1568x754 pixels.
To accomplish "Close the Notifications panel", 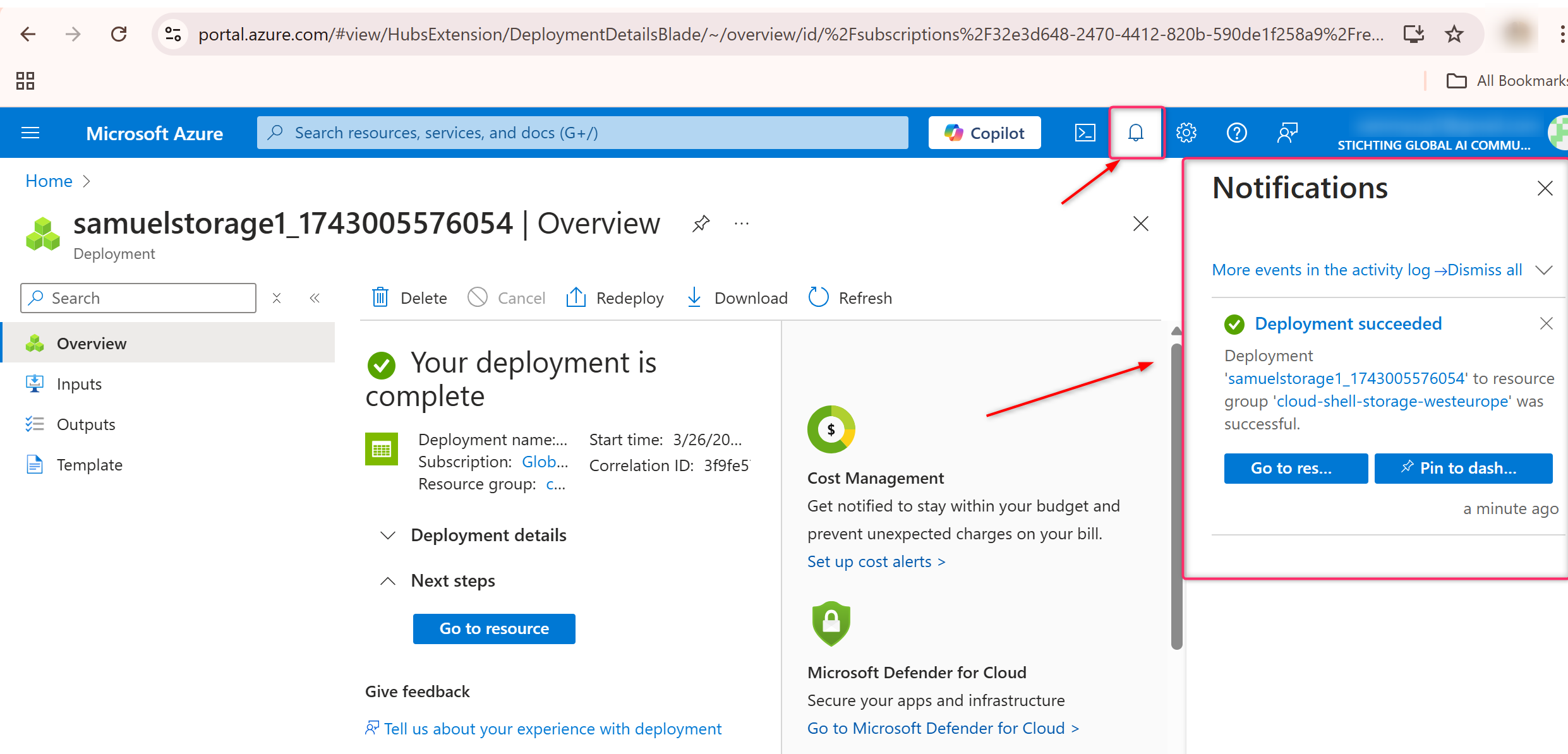I will pos(1545,188).
